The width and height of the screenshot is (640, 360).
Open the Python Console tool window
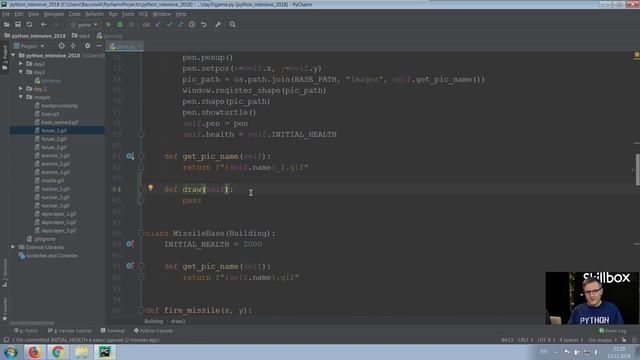[153, 331]
